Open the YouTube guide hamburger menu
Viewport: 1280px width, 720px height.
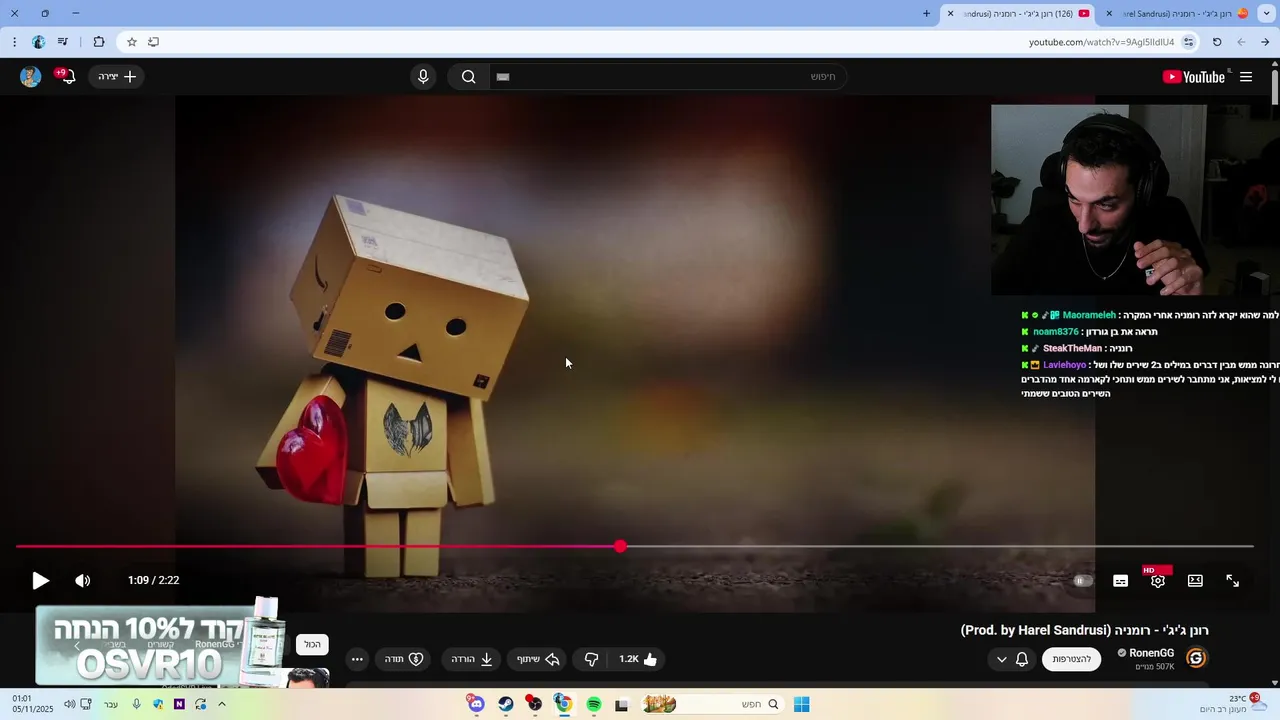coord(1246,77)
